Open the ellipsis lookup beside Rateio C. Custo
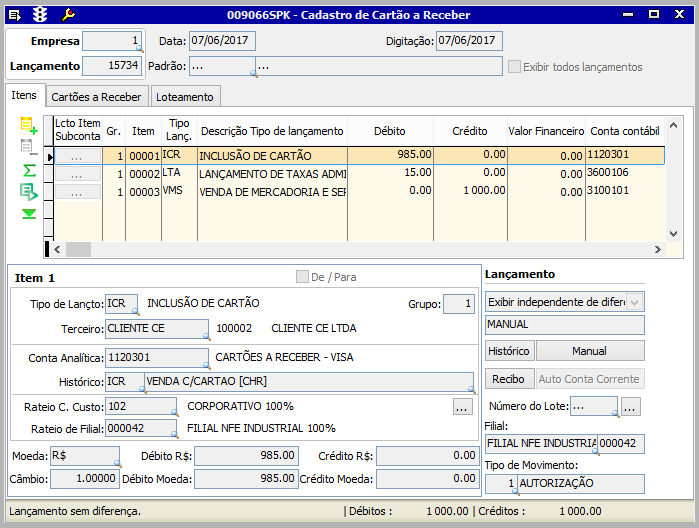 [x=461, y=407]
